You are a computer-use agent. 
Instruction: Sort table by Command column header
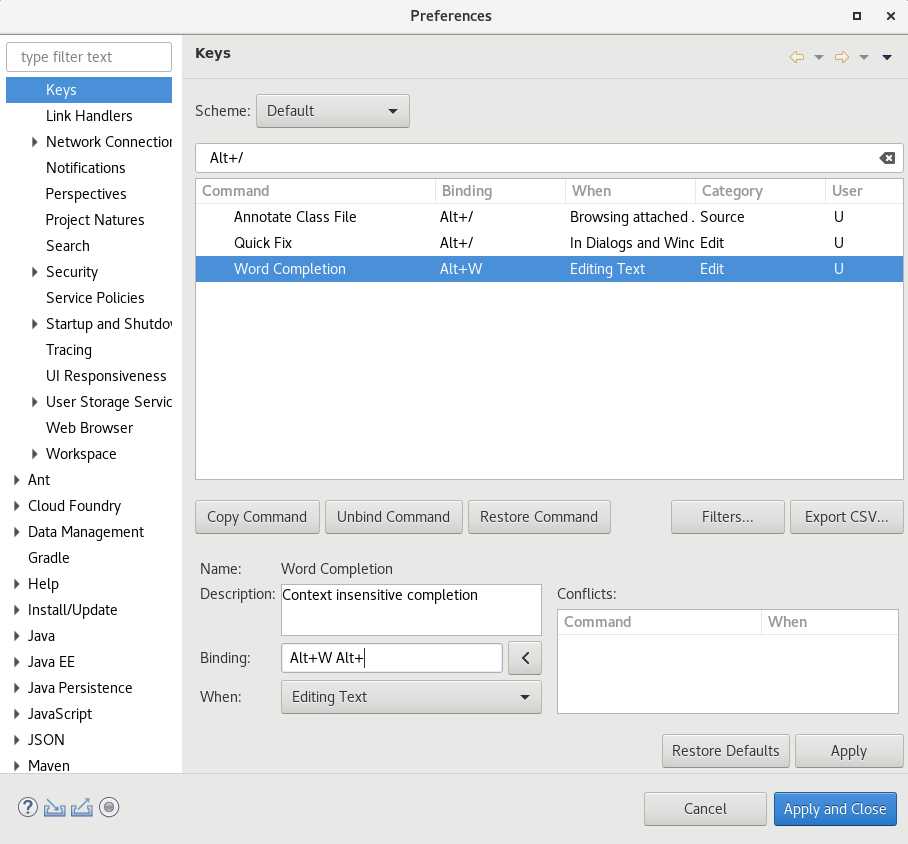tap(316, 191)
